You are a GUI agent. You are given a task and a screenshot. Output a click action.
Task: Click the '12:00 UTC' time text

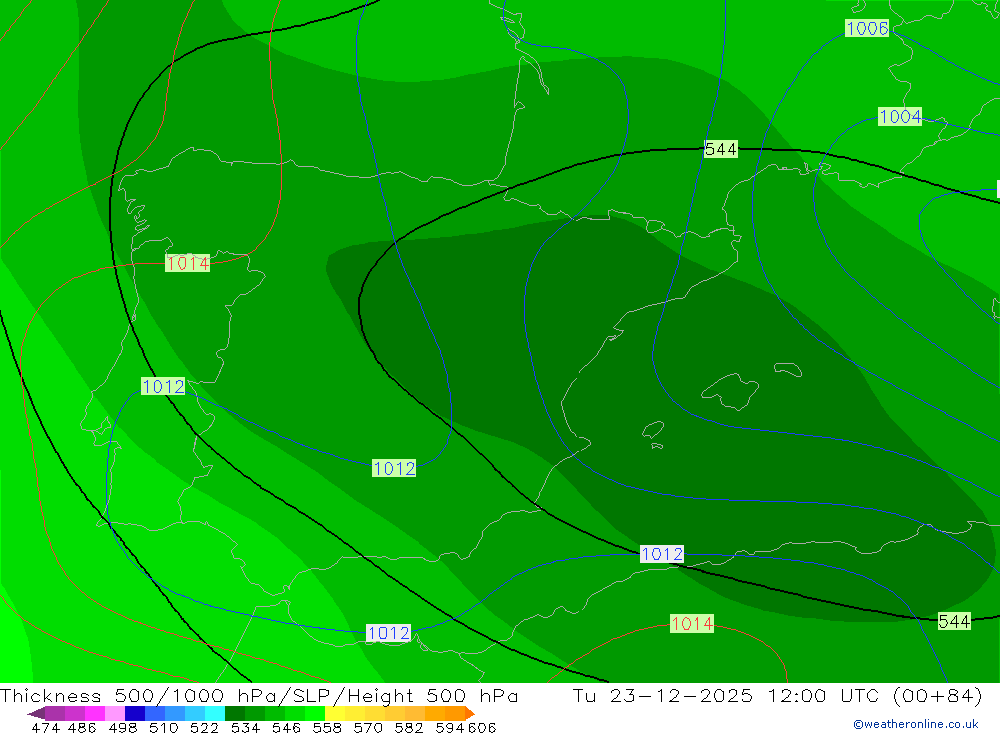[x=824, y=695]
